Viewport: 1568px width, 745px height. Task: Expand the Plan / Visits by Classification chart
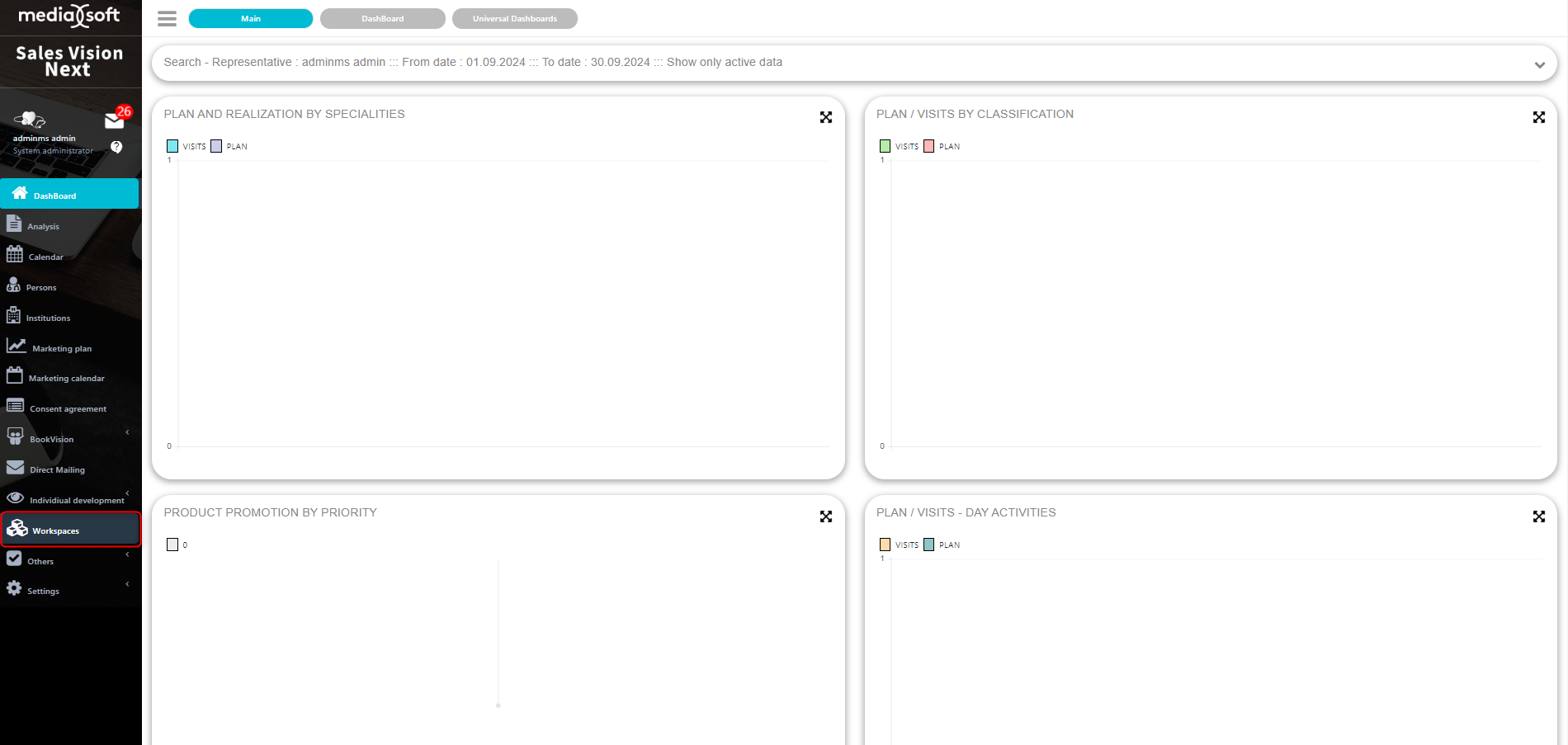tap(1538, 118)
